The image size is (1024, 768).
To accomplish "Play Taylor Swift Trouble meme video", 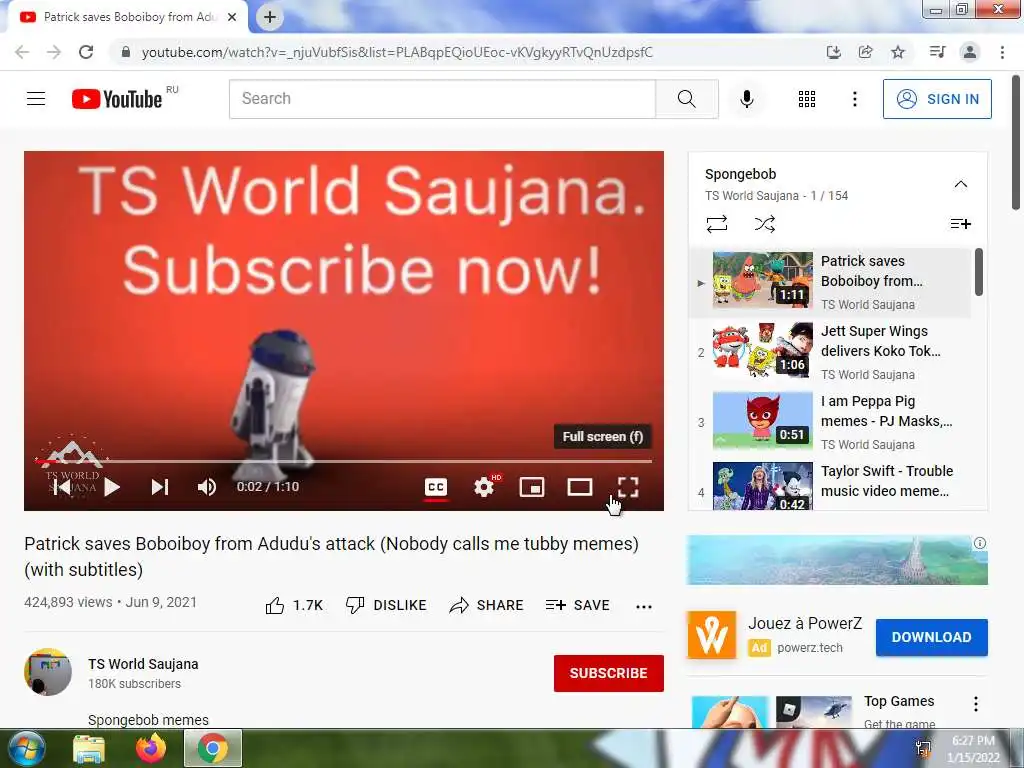I will (x=831, y=485).
